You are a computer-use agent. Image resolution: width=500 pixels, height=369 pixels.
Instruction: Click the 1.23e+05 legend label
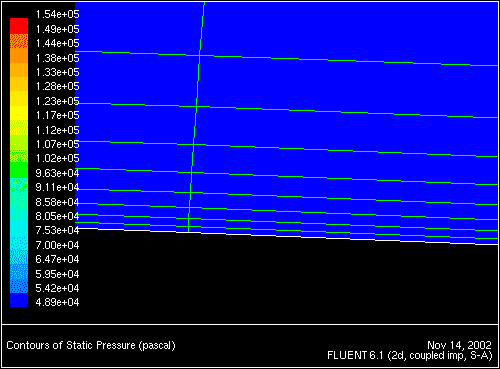[57, 101]
